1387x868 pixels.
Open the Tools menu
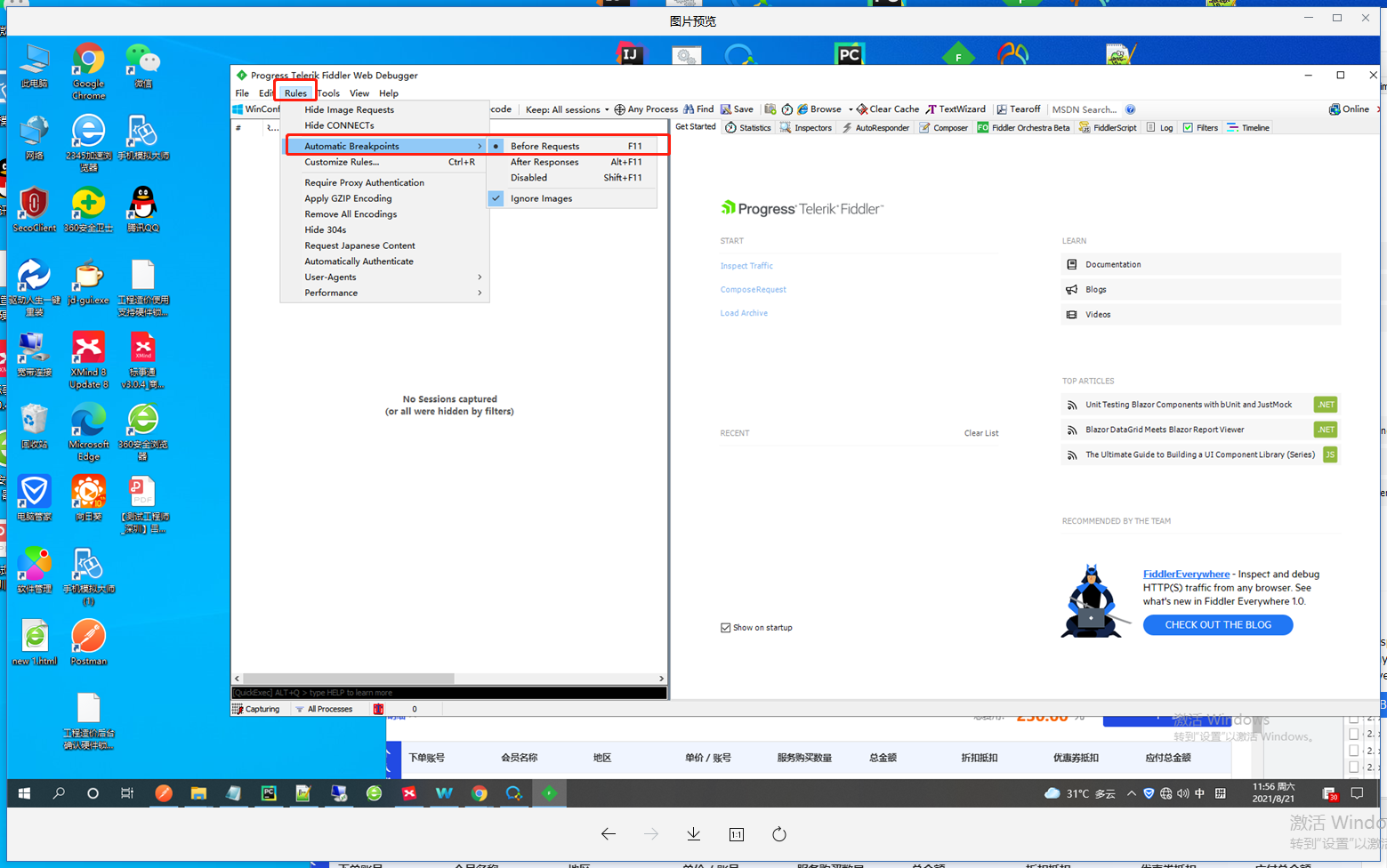click(x=328, y=92)
